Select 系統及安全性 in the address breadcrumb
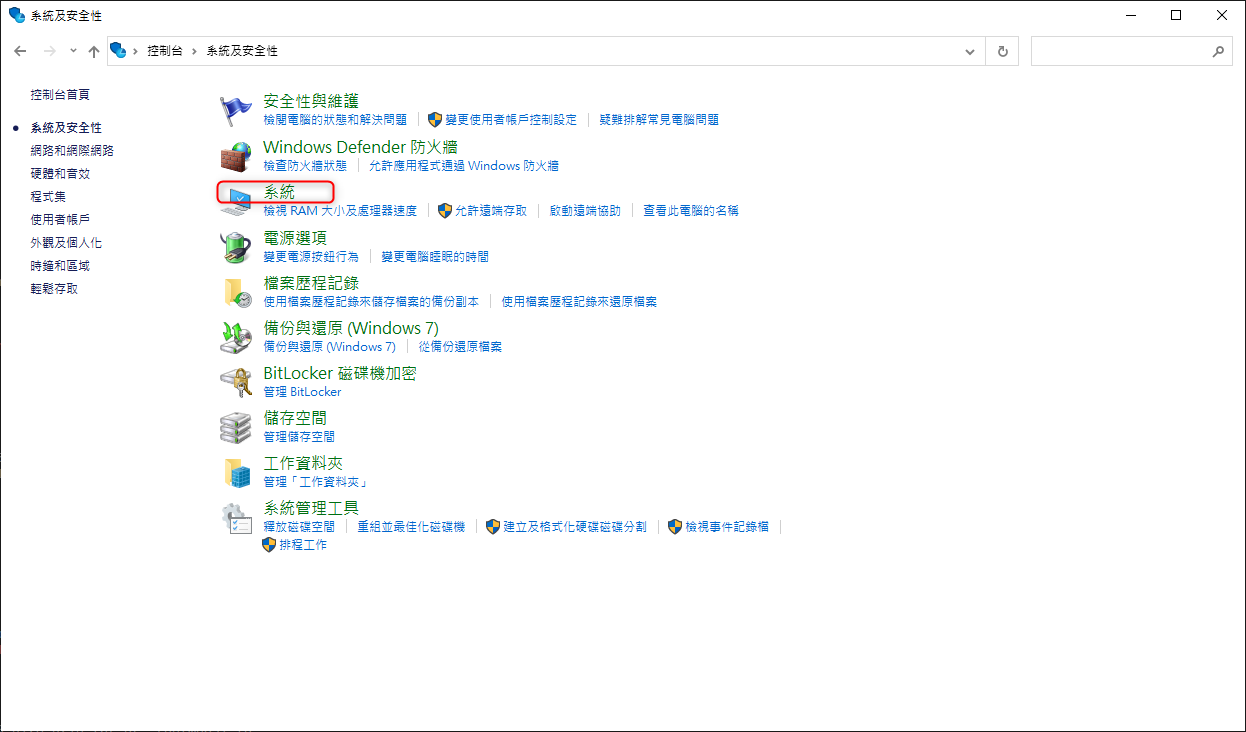The image size is (1246, 732). click(242, 51)
